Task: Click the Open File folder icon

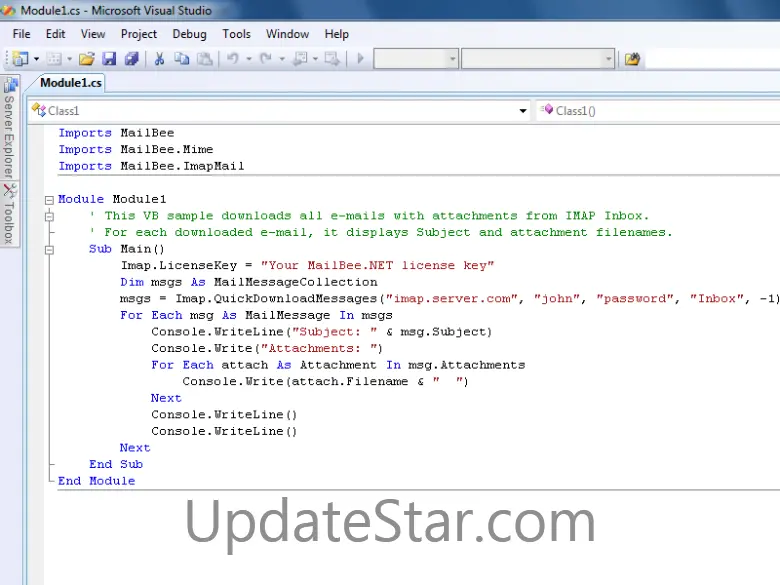Action: [x=87, y=59]
